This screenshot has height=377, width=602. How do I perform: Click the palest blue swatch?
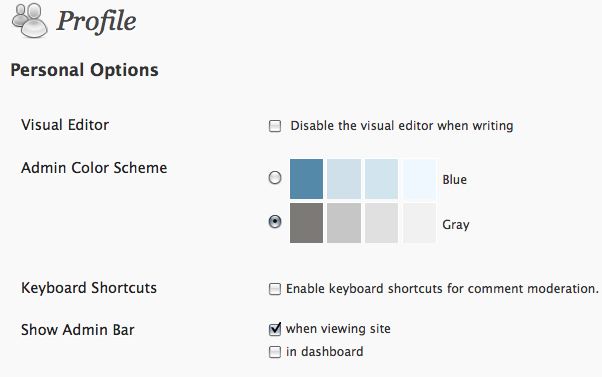419,179
